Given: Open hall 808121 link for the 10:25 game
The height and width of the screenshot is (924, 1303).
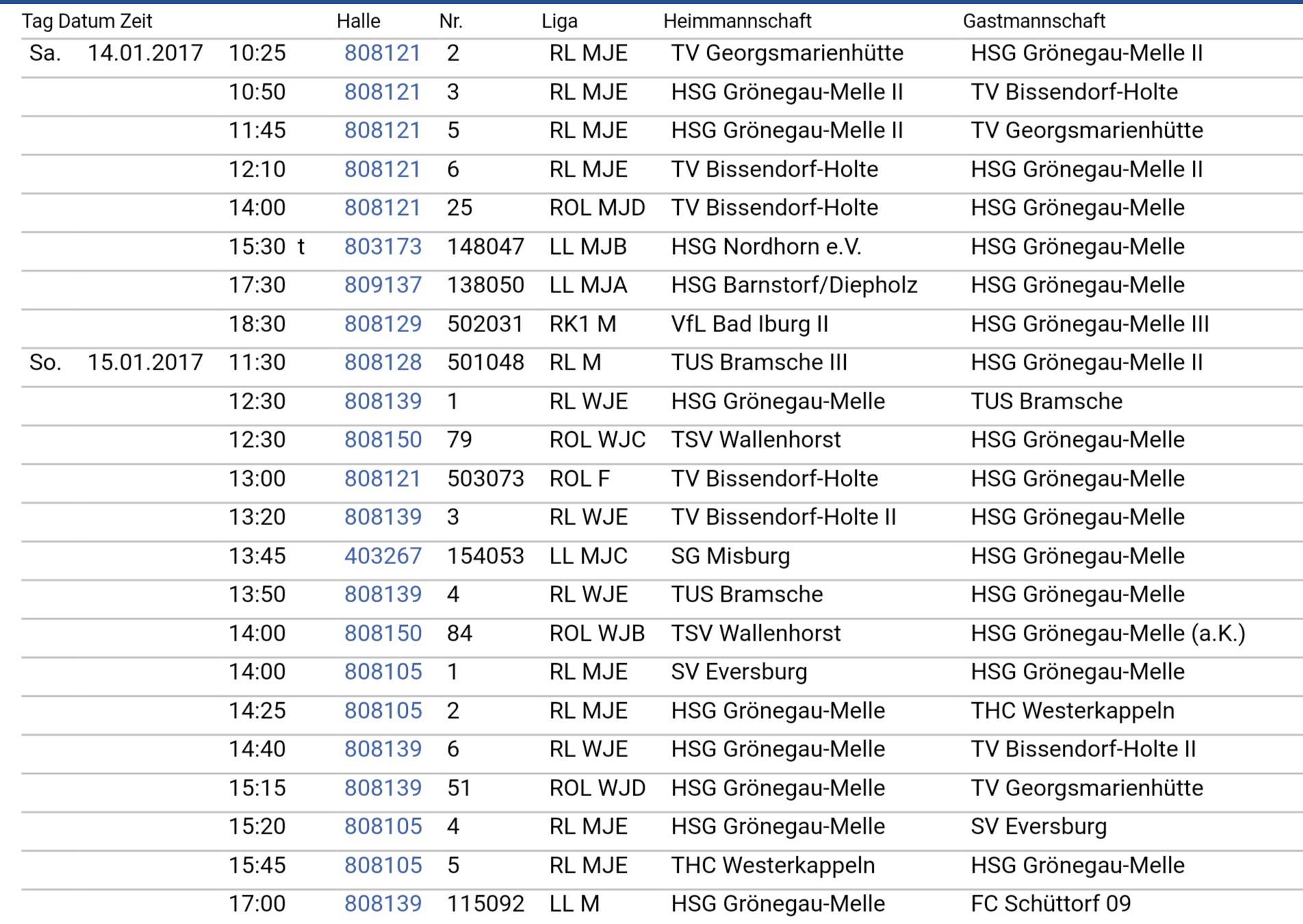Looking at the screenshot, I should [382, 53].
